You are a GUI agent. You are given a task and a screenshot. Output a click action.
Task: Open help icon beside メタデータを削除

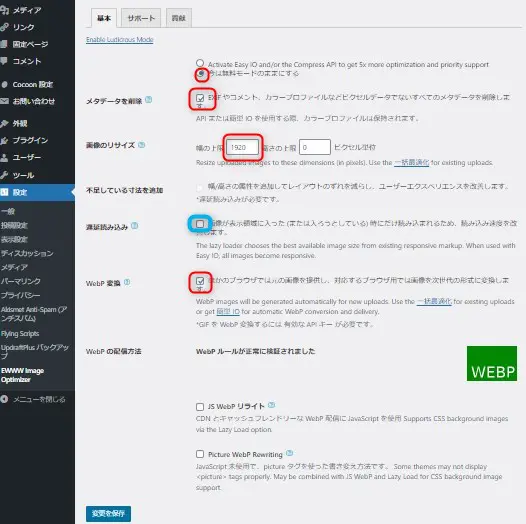149,100
